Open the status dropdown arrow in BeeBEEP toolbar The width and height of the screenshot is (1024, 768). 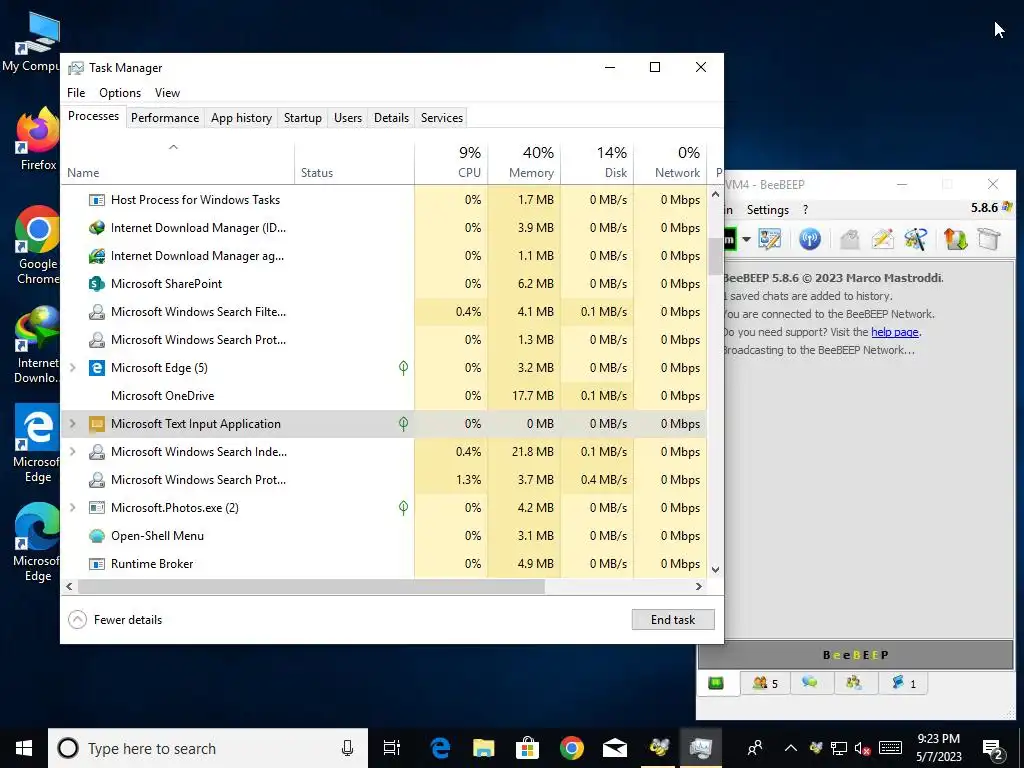(746, 239)
